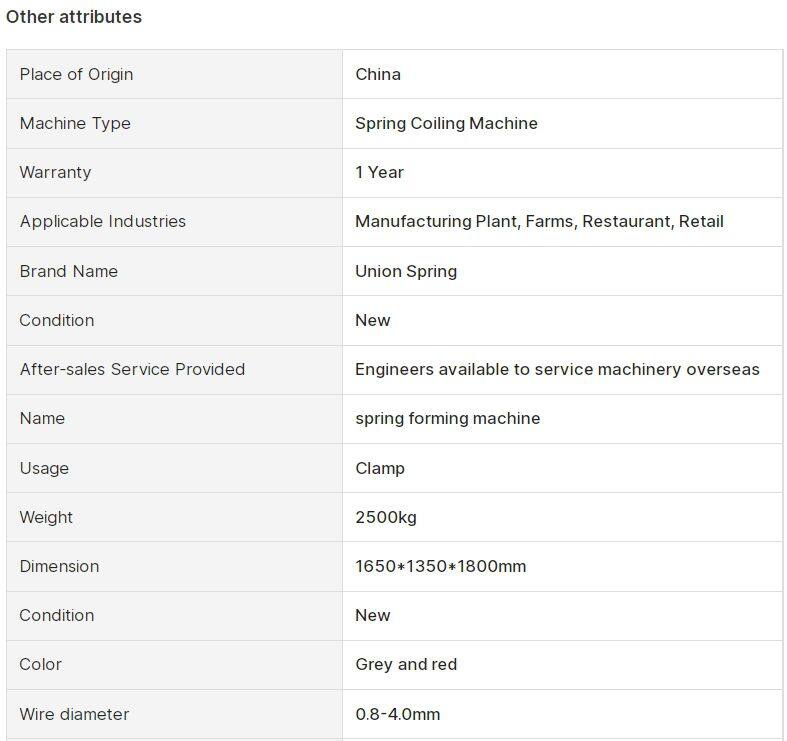This screenshot has height=741, width=787.
Task: Click the "Brand Name" label cell
Action: coord(68,271)
